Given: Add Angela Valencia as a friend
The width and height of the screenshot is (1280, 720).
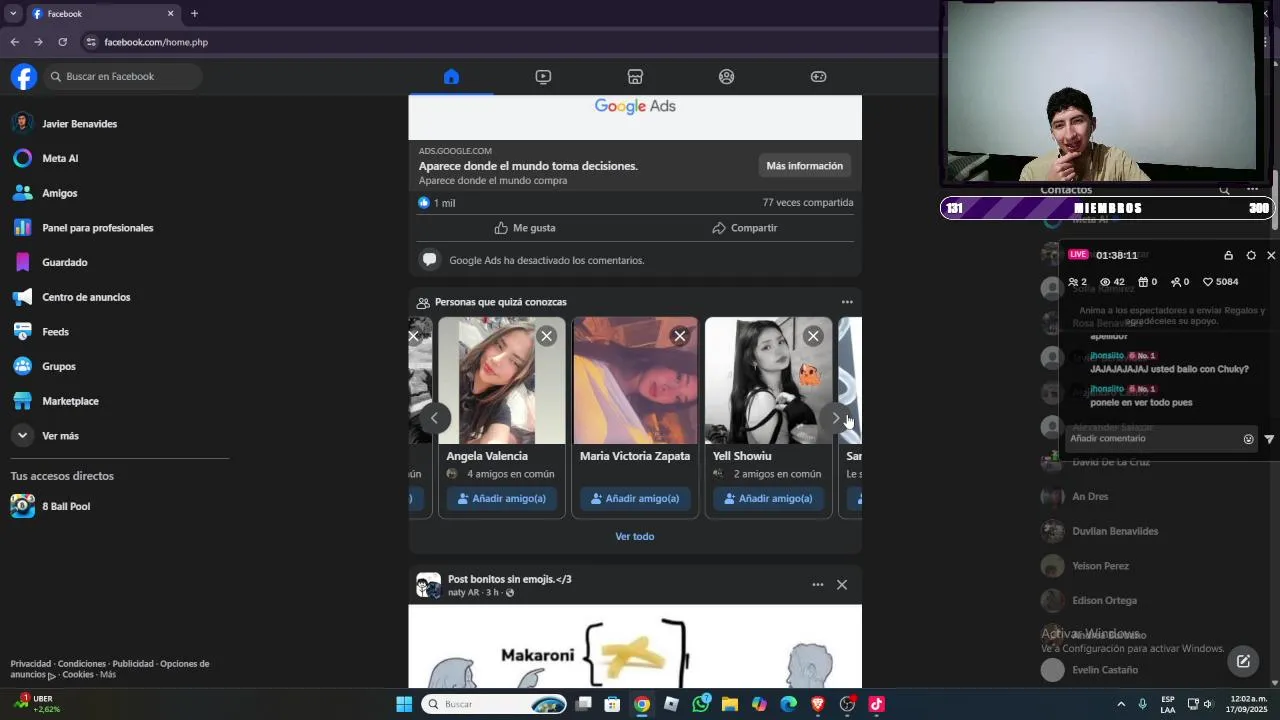Looking at the screenshot, I should pos(502,498).
